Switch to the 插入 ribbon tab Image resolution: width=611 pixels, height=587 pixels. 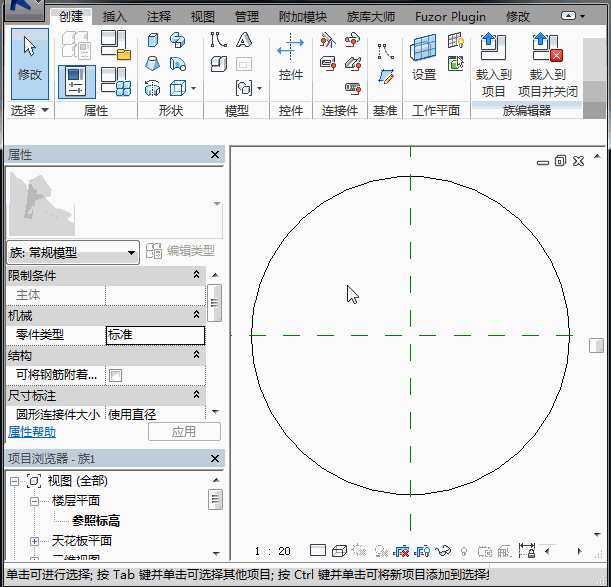tap(114, 17)
